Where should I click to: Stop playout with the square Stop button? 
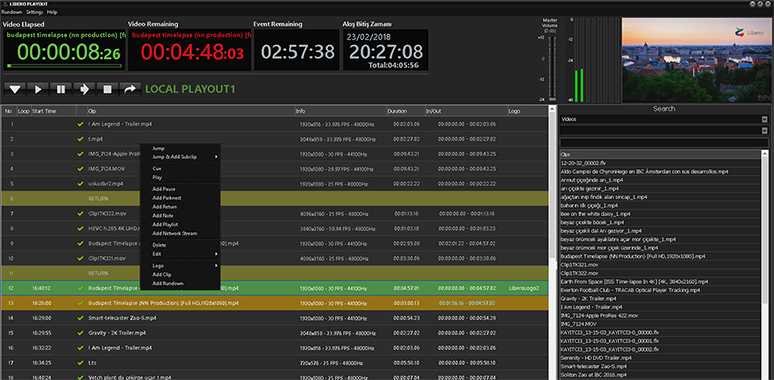pos(107,89)
